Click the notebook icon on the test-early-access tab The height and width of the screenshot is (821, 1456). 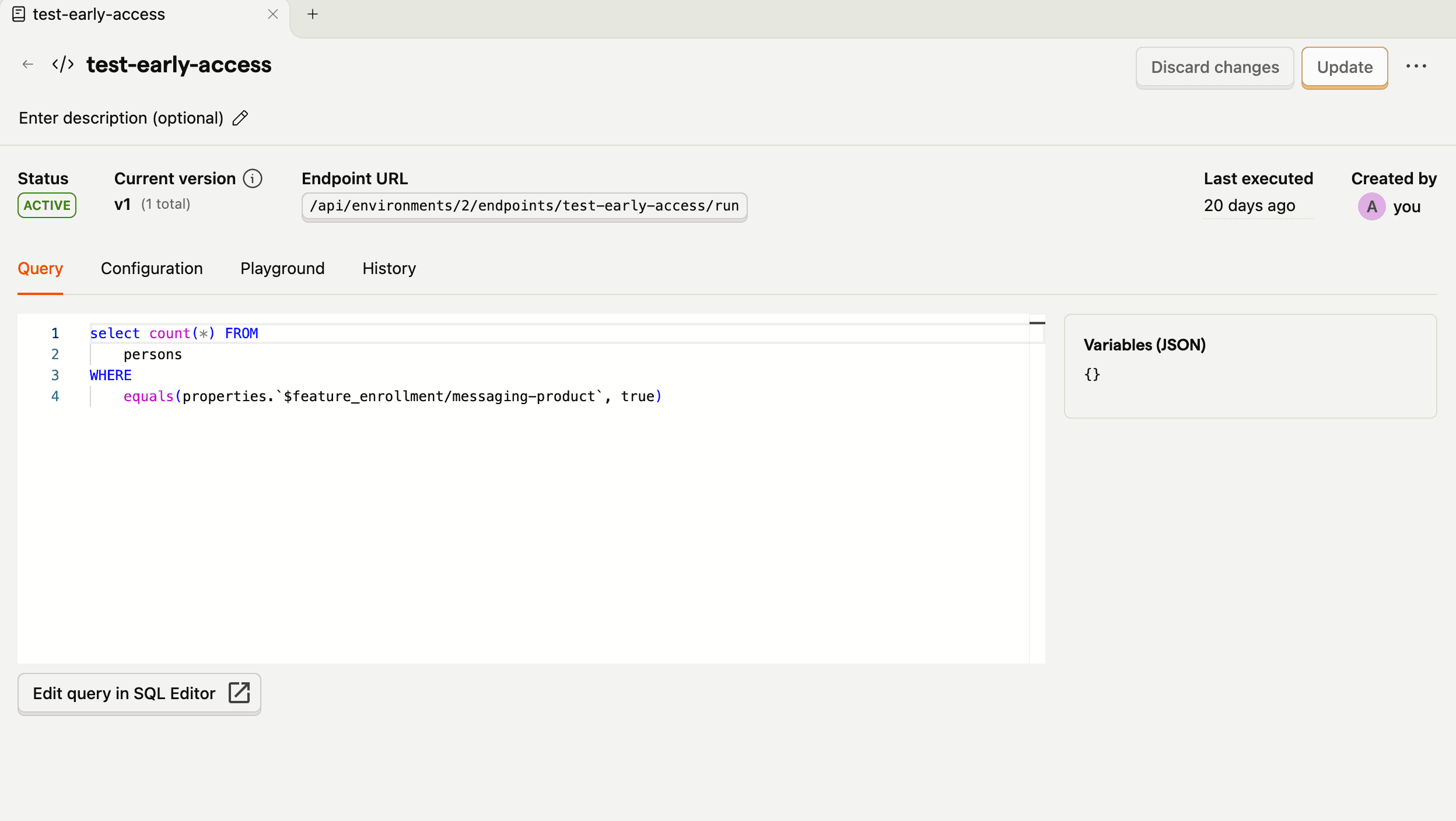click(18, 13)
